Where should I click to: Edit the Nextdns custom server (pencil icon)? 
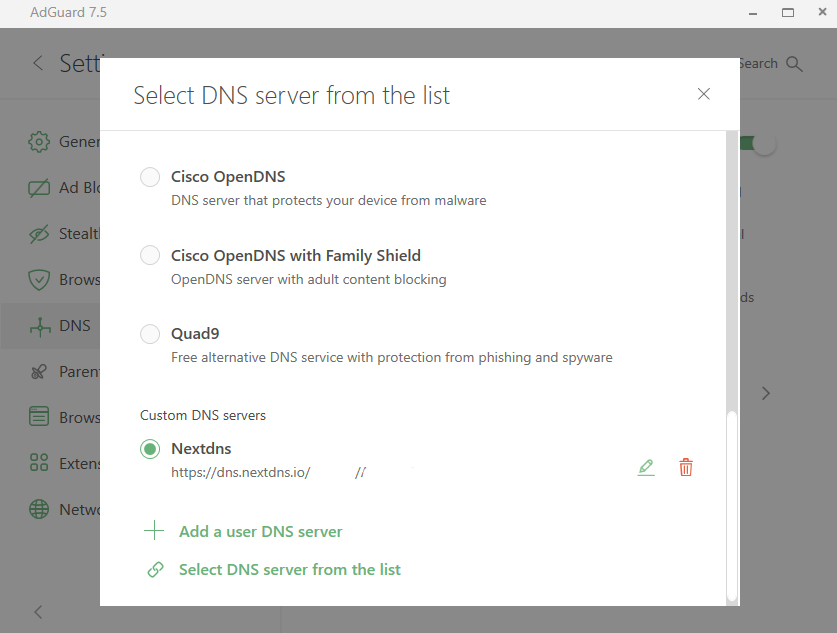pos(646,467)
